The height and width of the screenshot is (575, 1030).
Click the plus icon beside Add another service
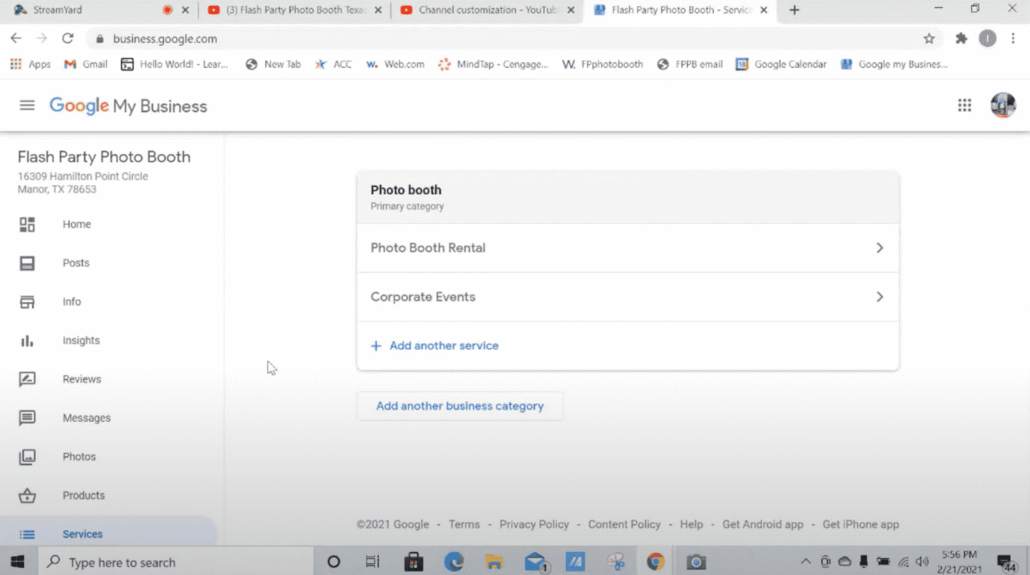coord(376,346)
